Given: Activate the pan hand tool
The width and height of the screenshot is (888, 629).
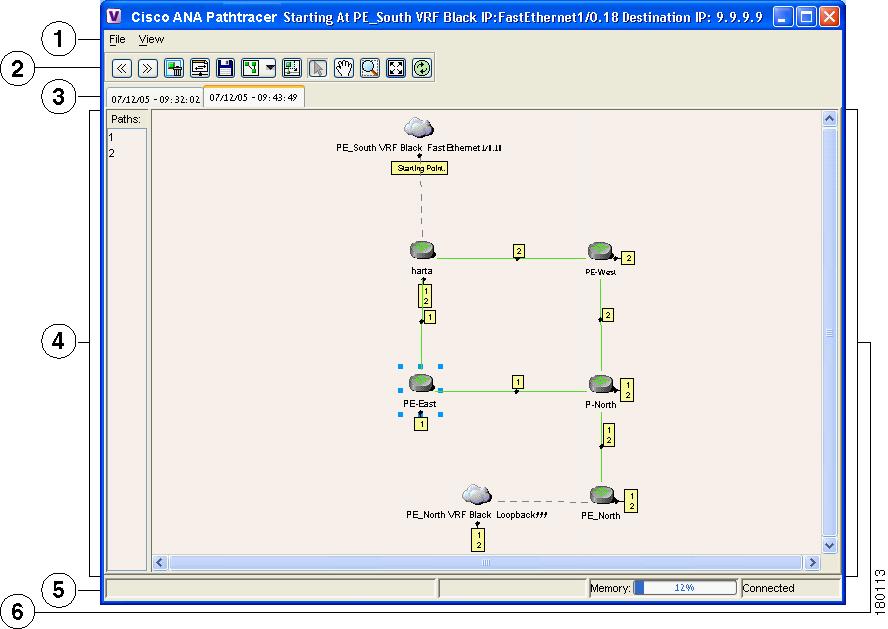Looking at the screenshot, I should pyautogui.click(x=344, y=69).
